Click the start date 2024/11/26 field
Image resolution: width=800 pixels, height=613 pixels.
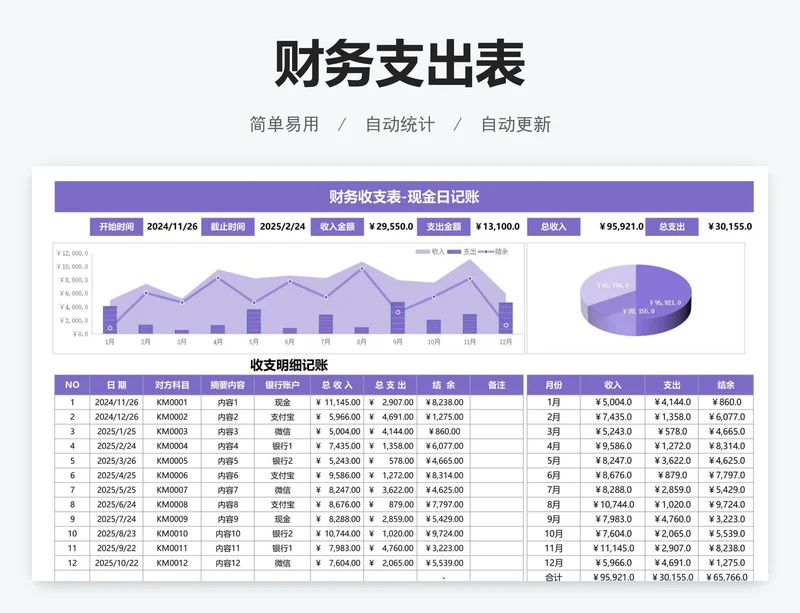coord(170,227)
